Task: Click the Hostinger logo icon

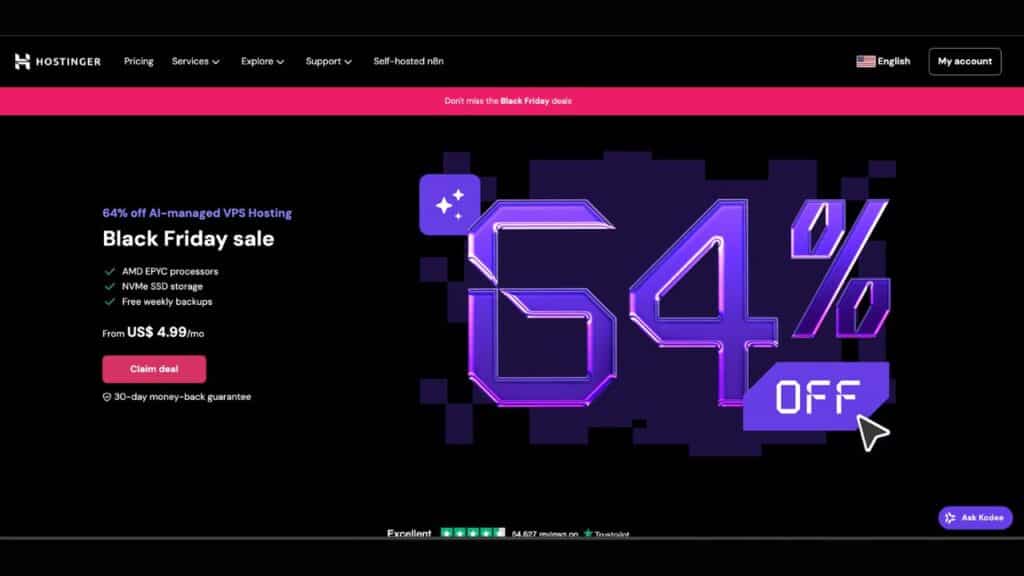Action: pos(23,62)
